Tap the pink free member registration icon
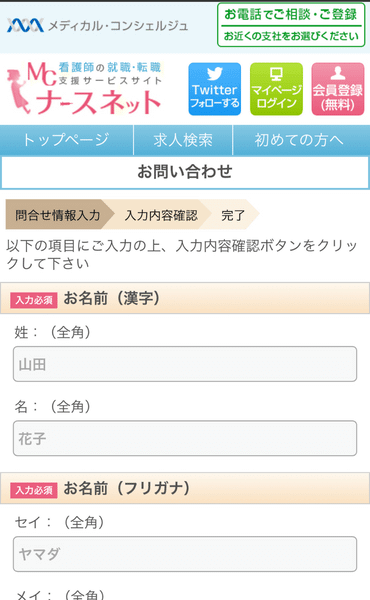Viewport: 370px width, 600px height. coord(337,89)
